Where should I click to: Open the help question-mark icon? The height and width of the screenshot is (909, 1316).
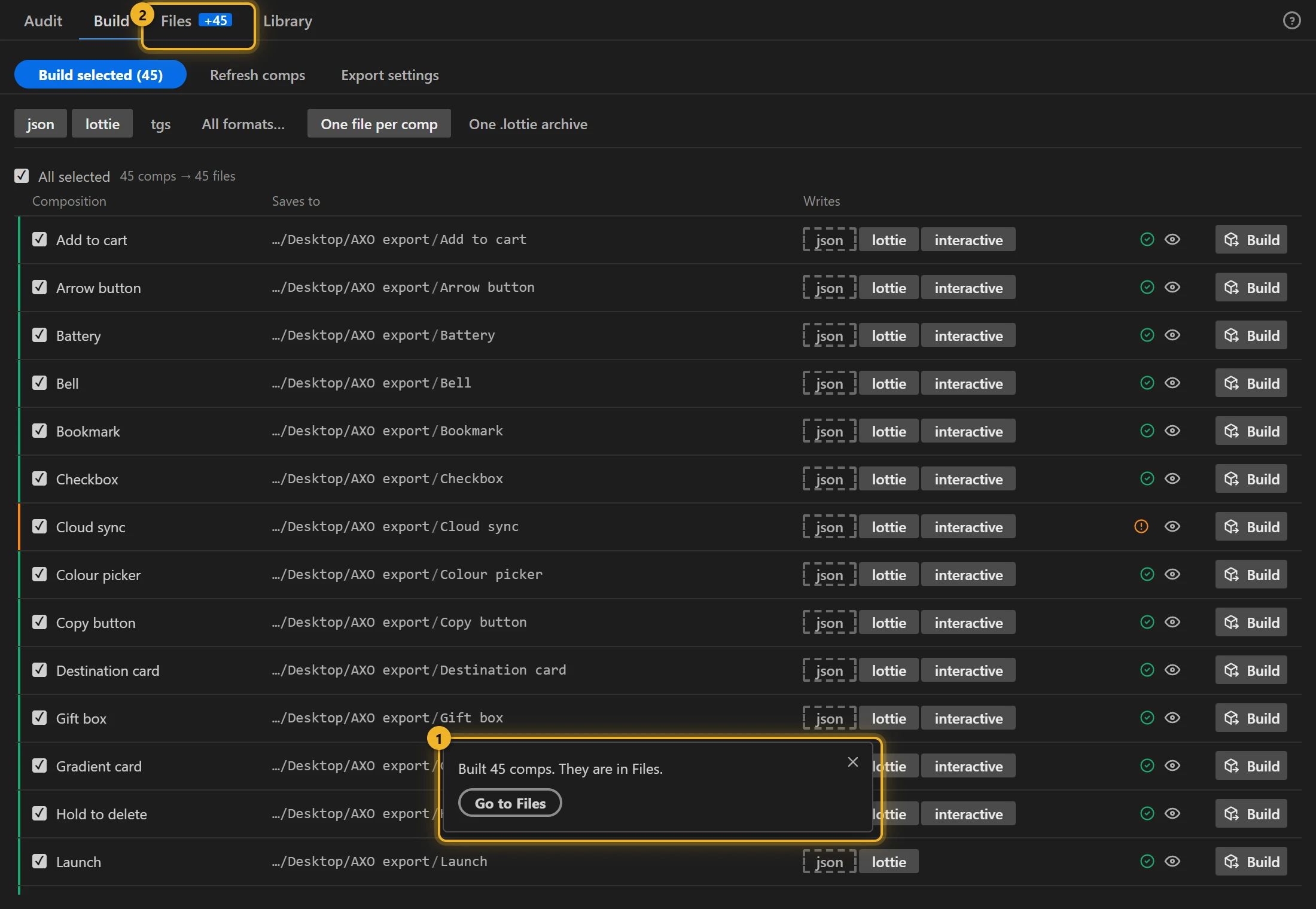point(1291,21)
